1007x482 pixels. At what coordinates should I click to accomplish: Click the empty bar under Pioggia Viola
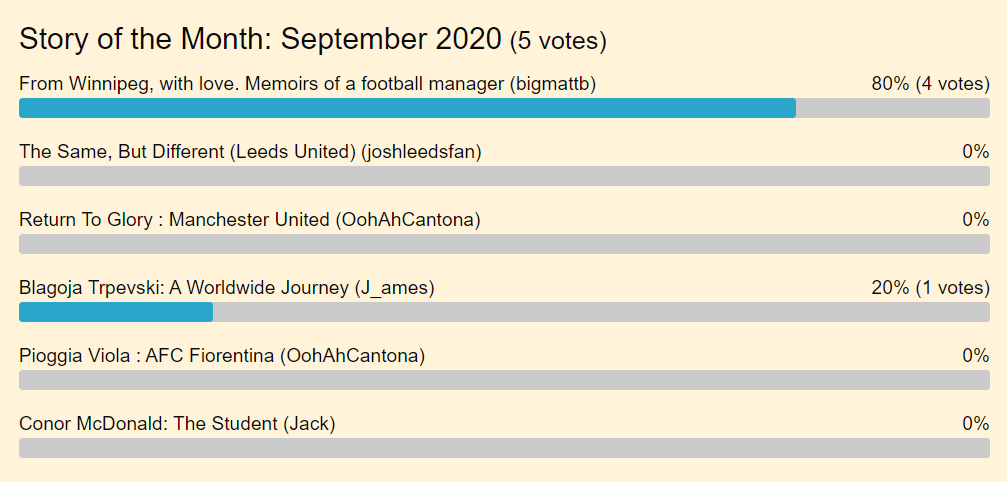coord(504,380)
